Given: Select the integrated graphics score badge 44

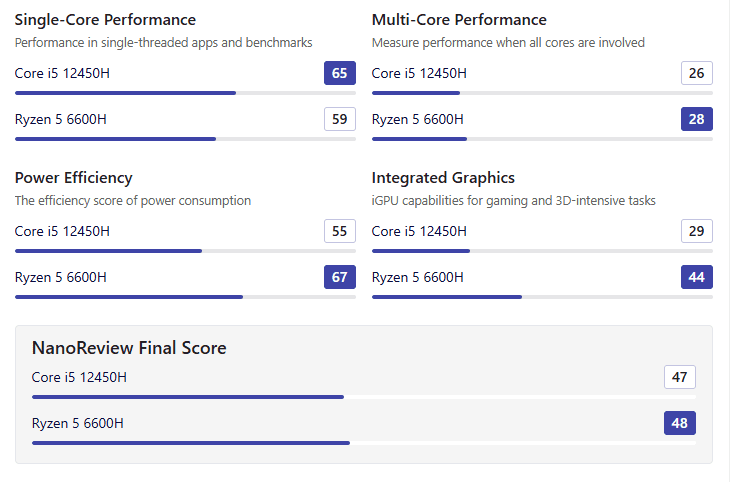Looking at the screenshot, I should 697,277.
